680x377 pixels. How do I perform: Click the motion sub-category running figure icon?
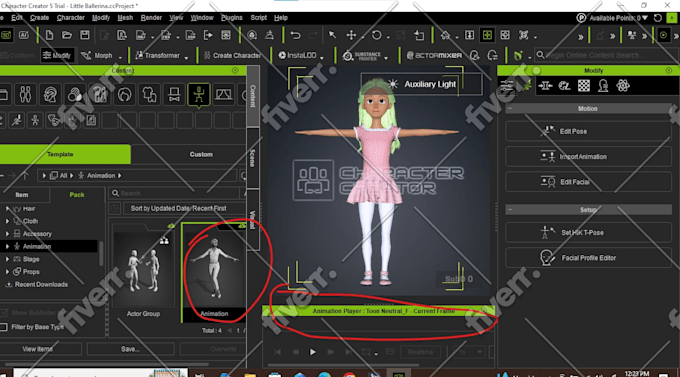pos(16,120)
